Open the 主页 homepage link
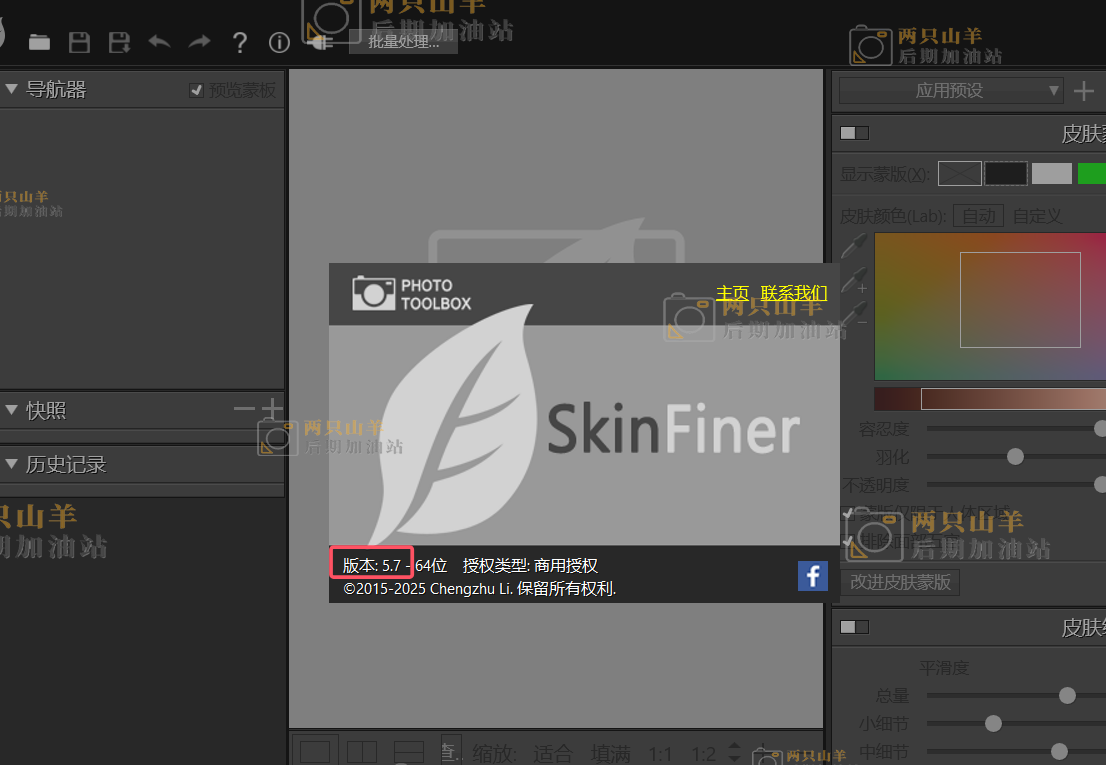The width and height of the screenshot is (1106, 765). coord(732,293)
